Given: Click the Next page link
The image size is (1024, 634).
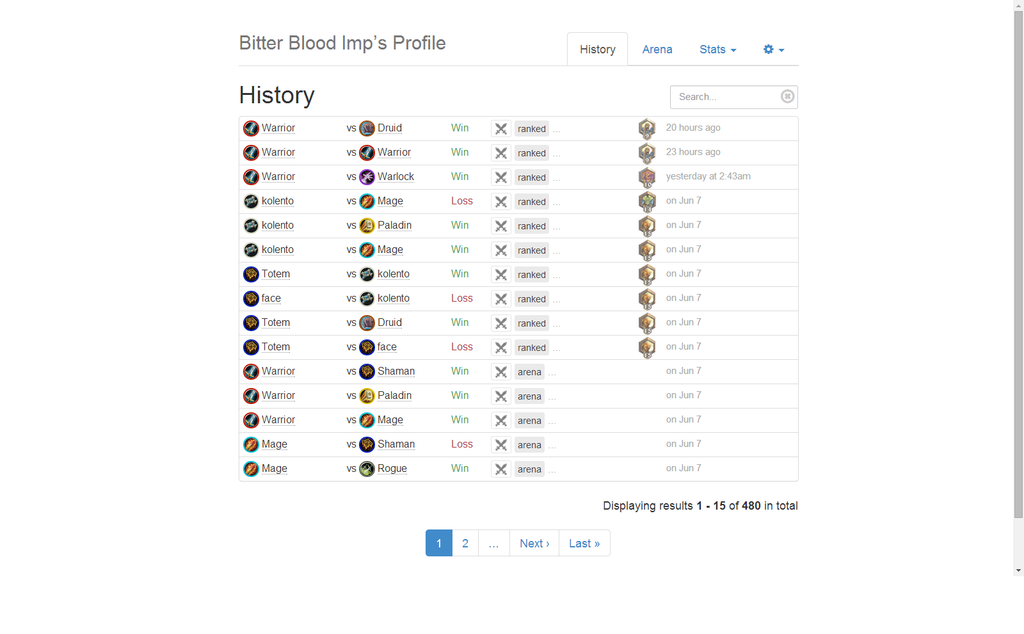Looking at the screenshot, I should coord(534,543).
